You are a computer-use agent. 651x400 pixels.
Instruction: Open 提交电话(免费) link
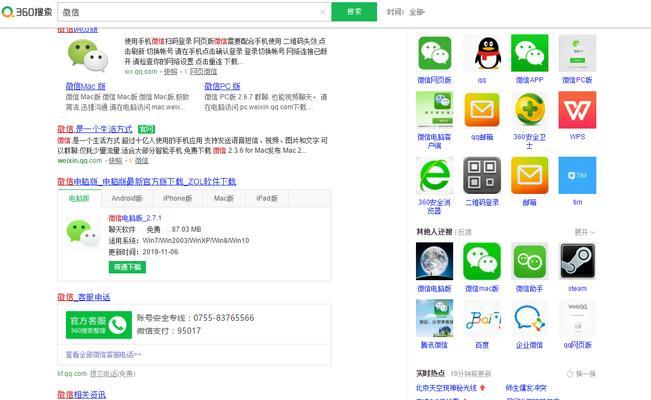(113, 373)
